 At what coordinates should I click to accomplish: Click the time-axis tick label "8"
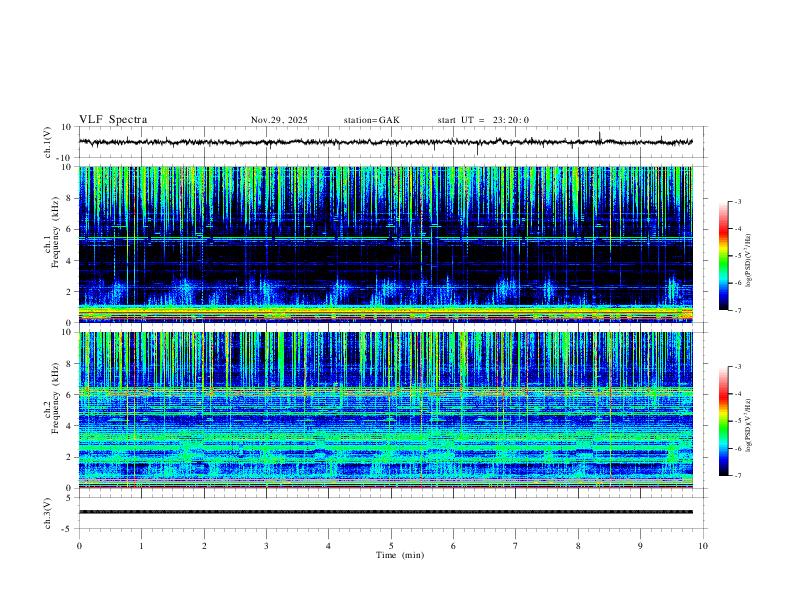click(578, 546)
